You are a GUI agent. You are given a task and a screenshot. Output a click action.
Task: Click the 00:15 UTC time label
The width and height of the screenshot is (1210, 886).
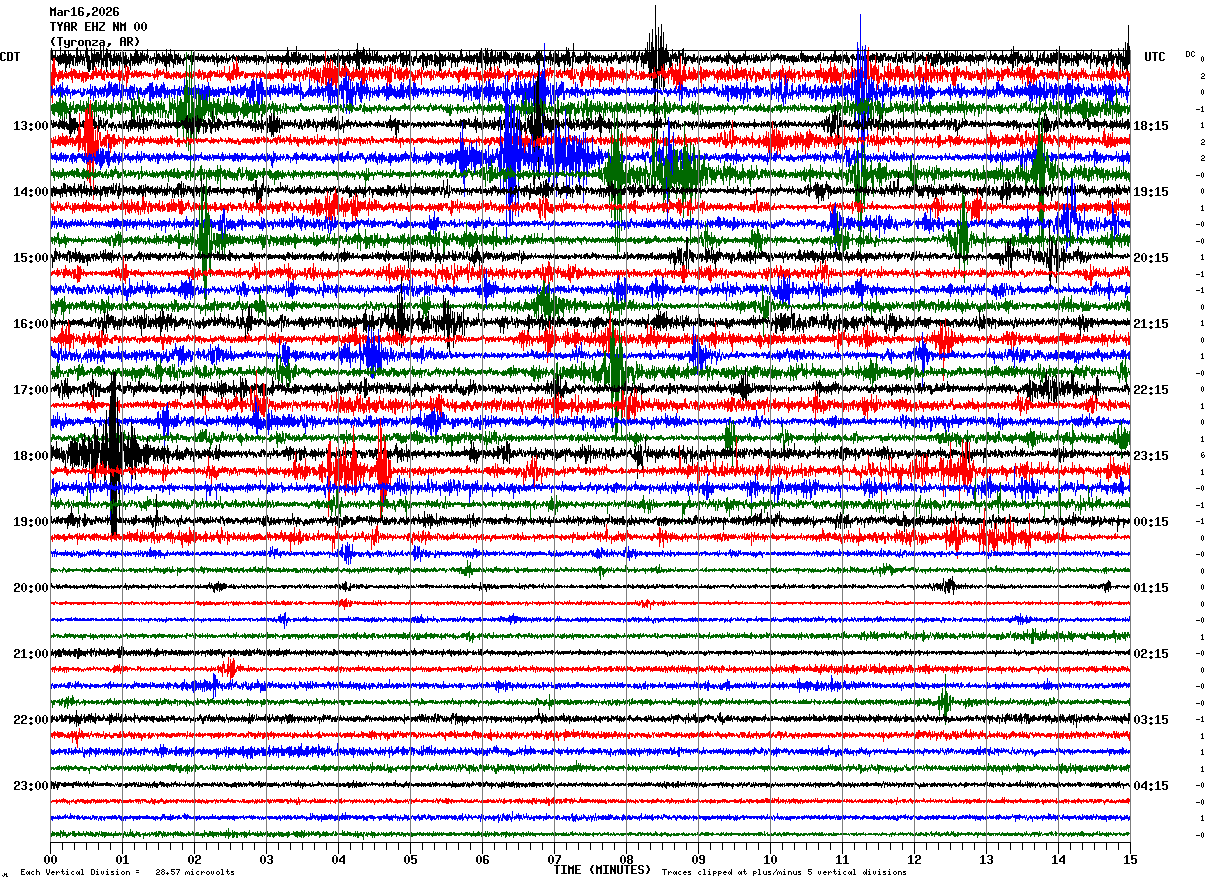(1151, 522)
